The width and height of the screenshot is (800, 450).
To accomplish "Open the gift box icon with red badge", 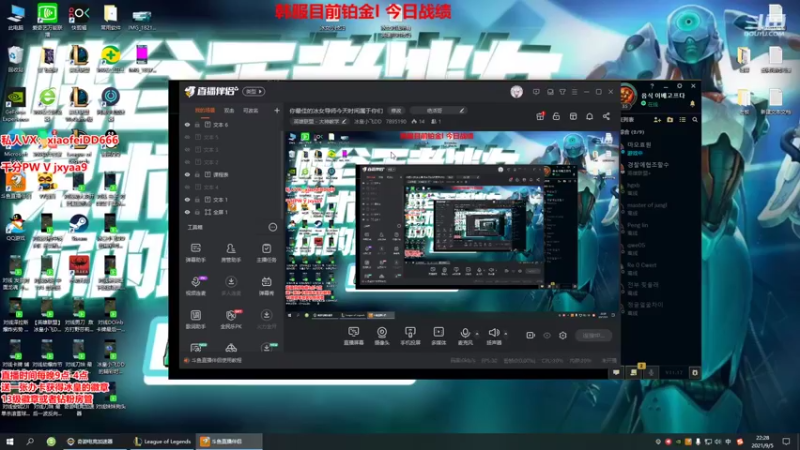I will [x=540, y=116].
